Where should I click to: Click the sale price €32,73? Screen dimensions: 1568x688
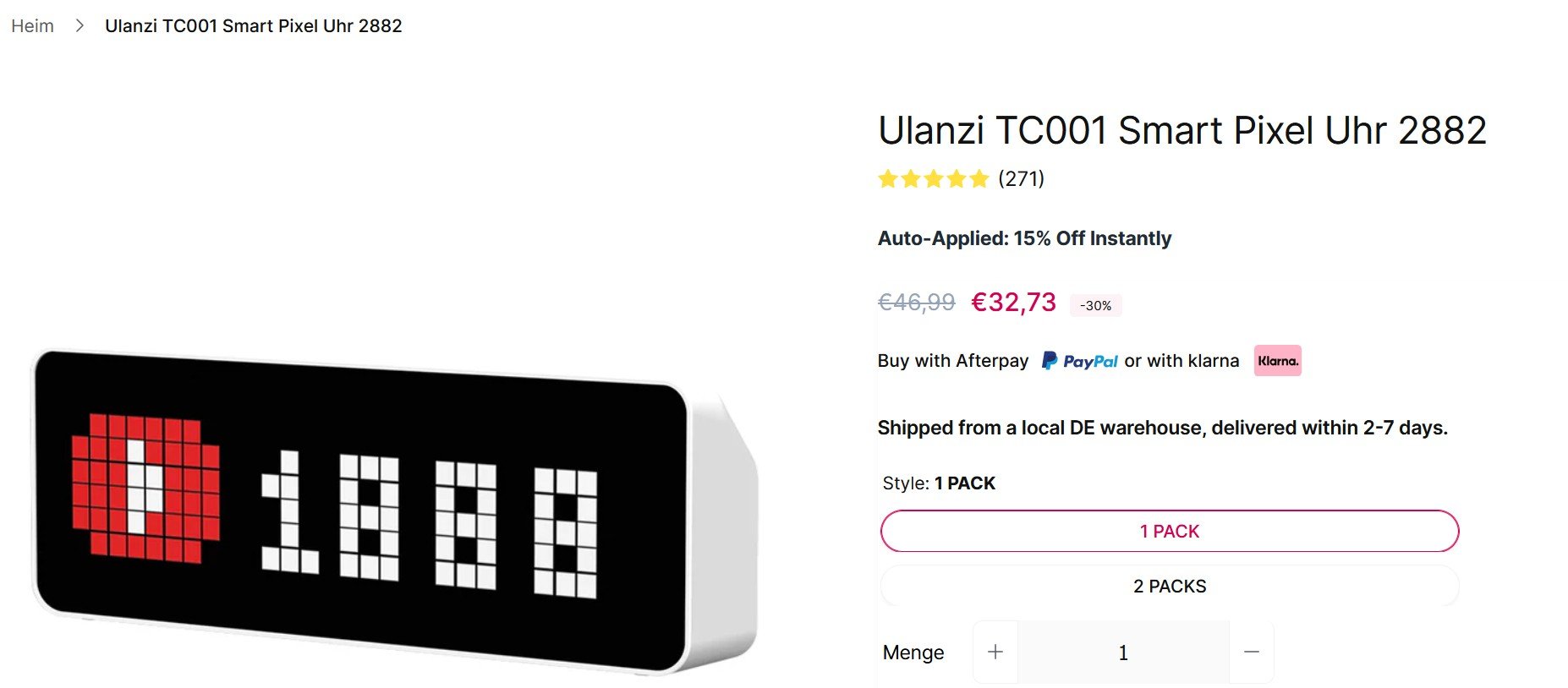(x=1013, y=303)
